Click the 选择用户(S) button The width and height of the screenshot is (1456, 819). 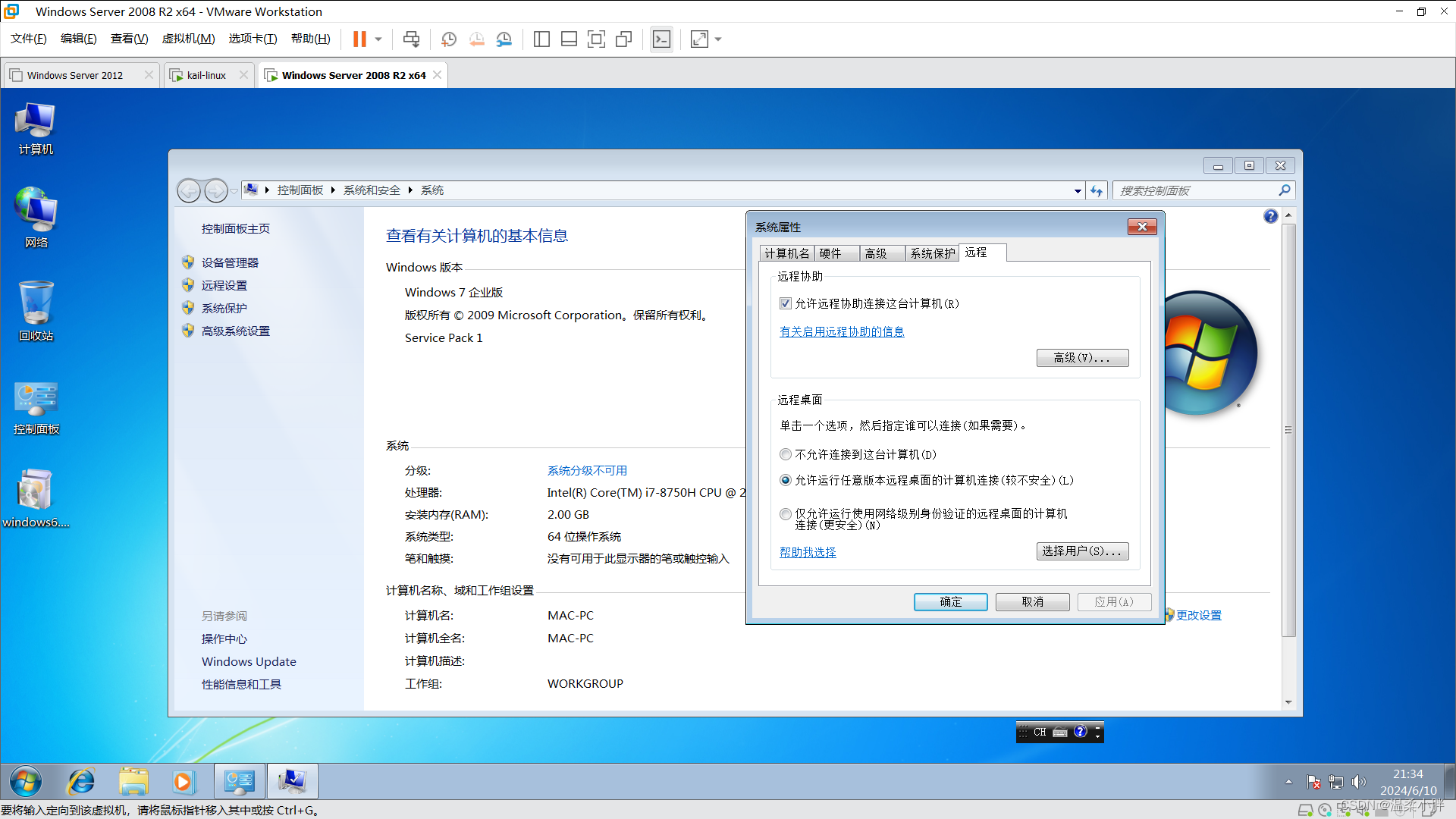pos(1082,551)
